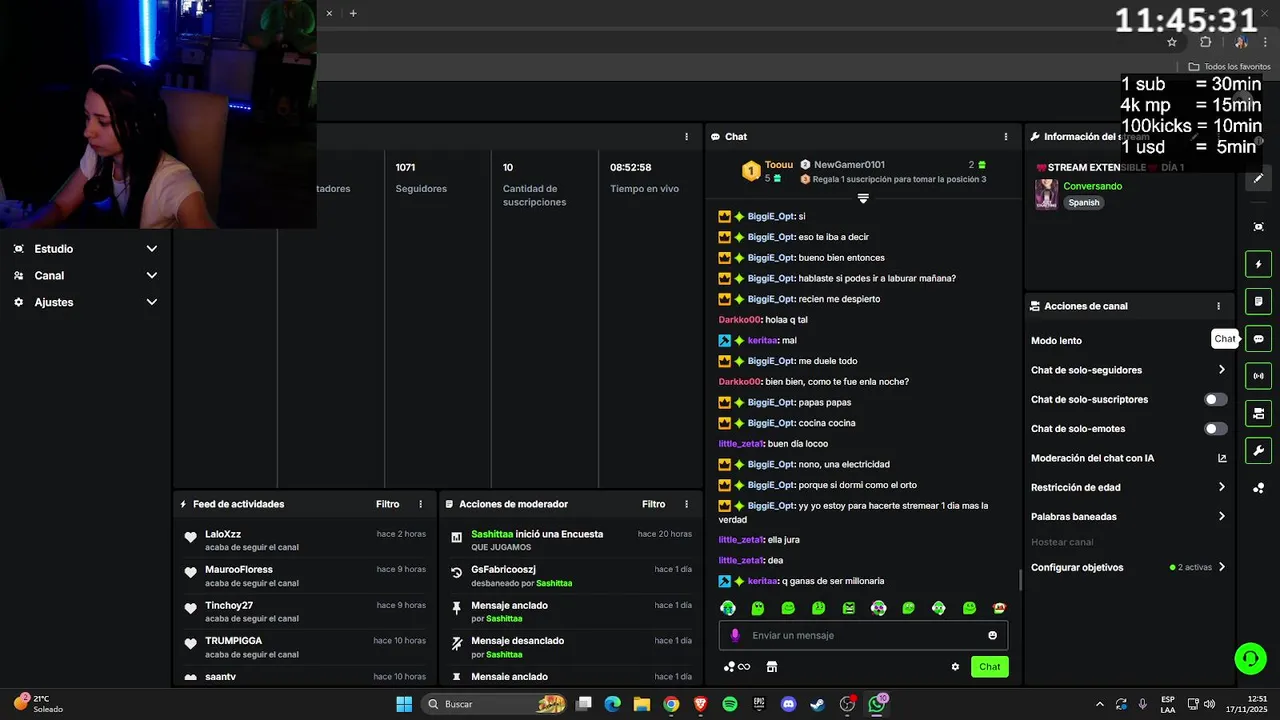Screen dimensions: 1280x720
Task: Click the Enviar un mensaje input field
Action: tap(863, 635)
